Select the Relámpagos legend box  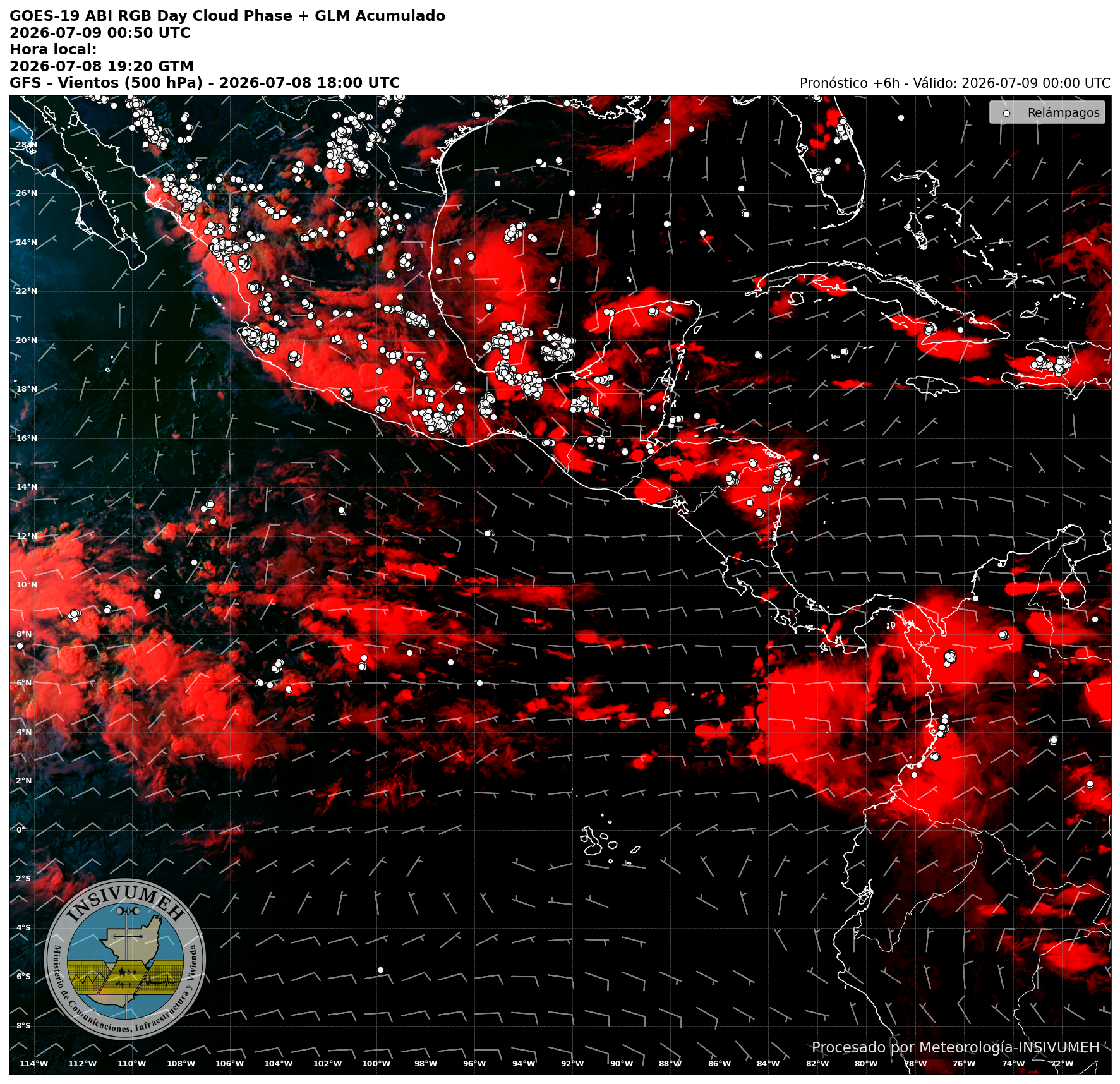click(x=1047, y=112)
